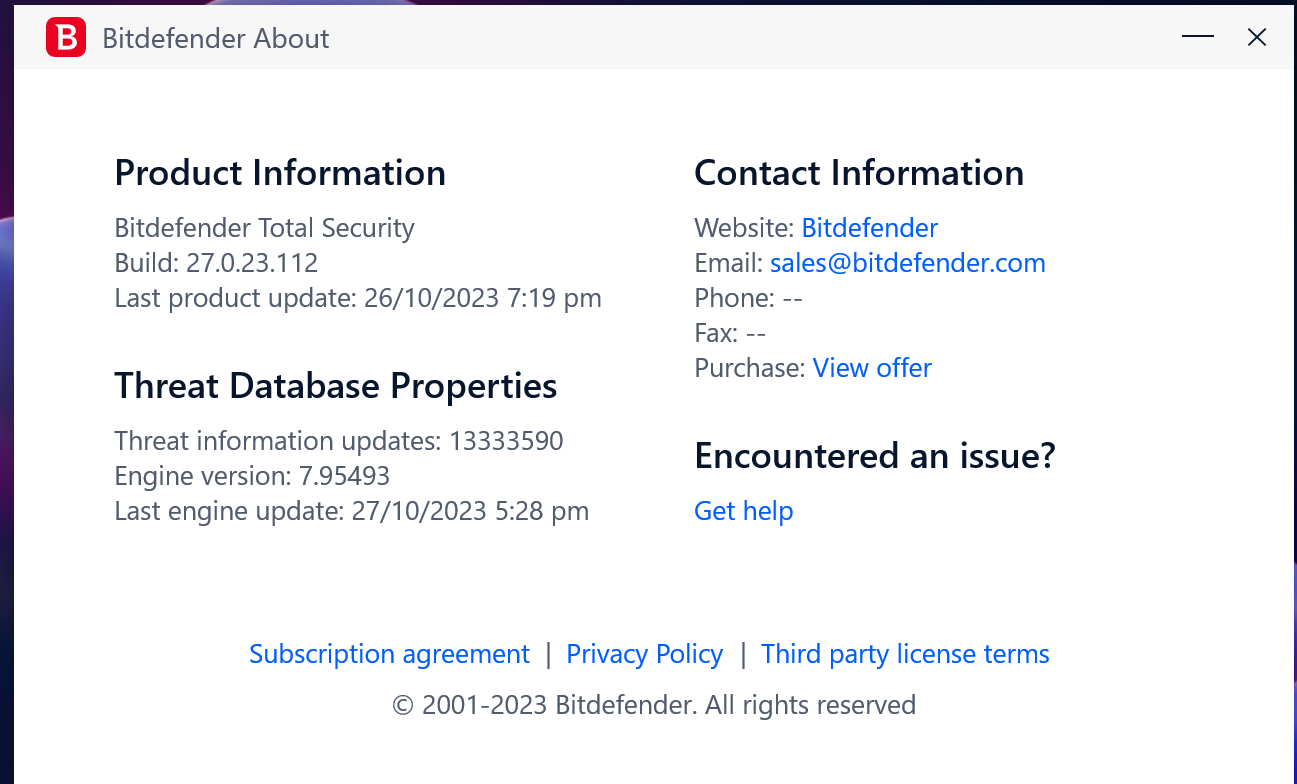This screenshot has height=784, width=1297.
Task: View the Privacy Policy link
Action: point(644,654)
